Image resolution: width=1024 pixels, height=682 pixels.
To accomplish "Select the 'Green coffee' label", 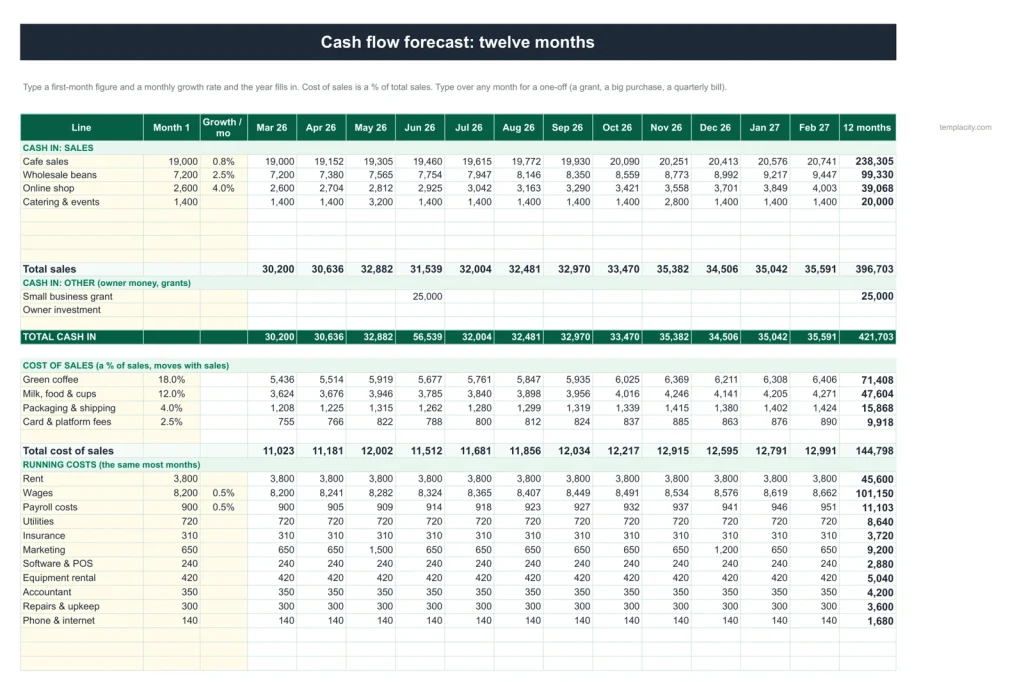I will pyautogui.click(x=50, y=380).
